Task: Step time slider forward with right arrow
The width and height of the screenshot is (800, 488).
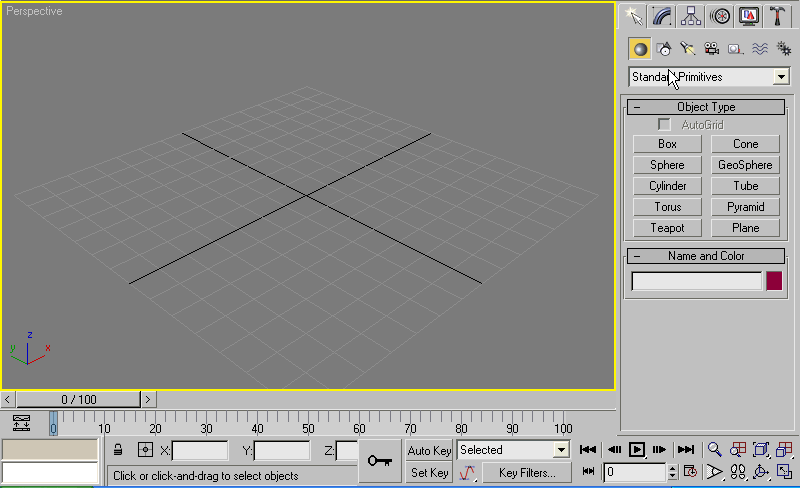Action: click(148, 399)
